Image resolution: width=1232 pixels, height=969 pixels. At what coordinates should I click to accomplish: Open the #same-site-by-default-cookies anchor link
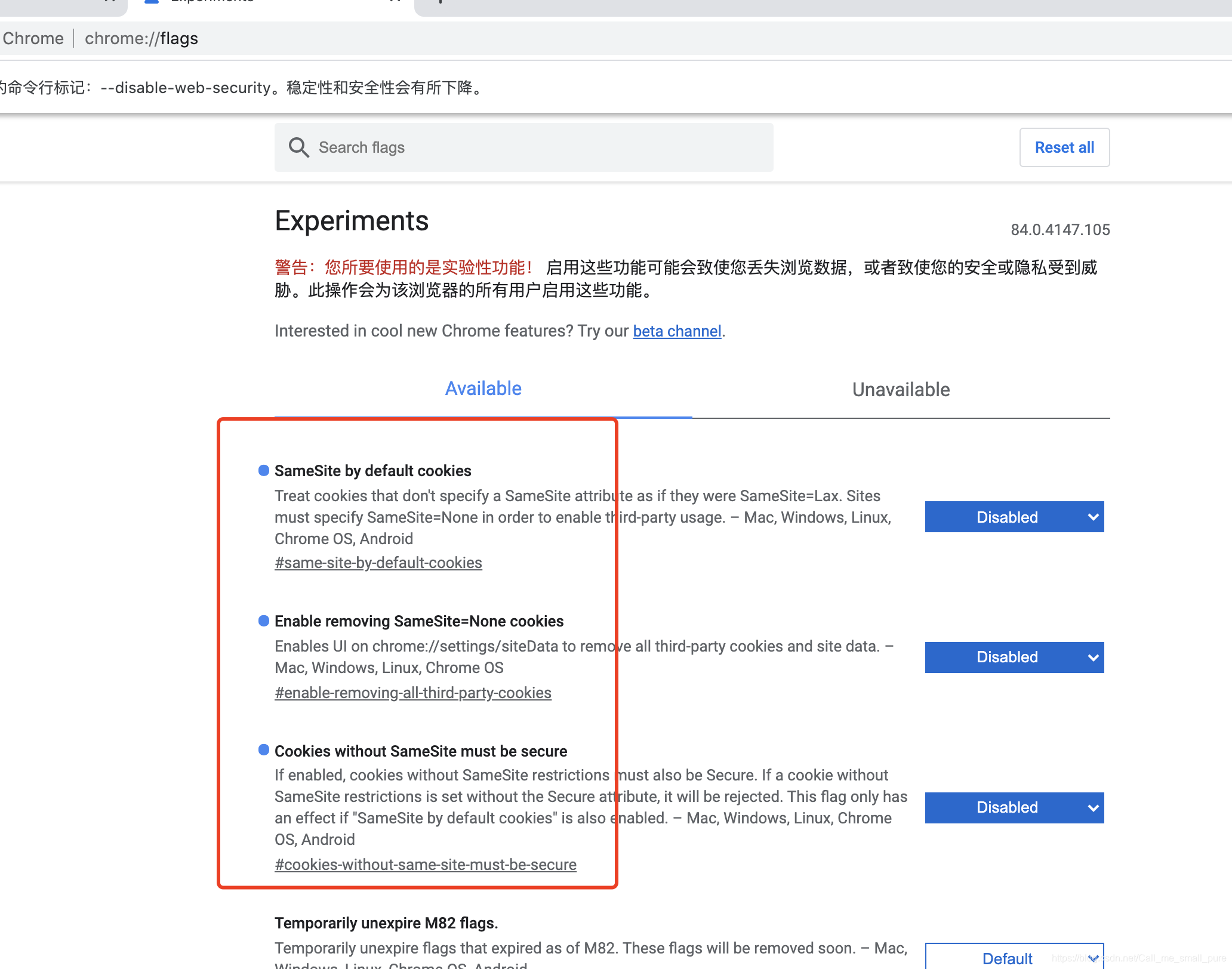click(378, 563)
